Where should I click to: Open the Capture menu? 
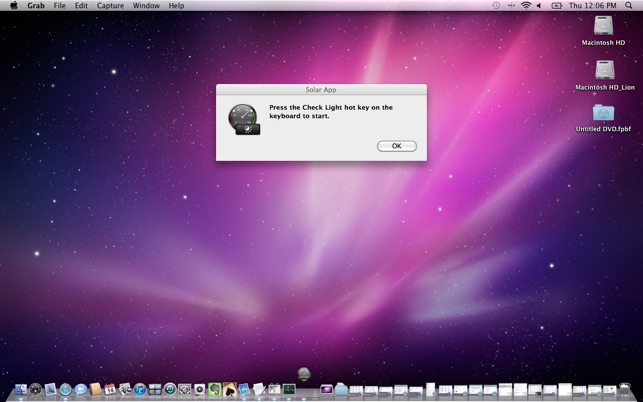point(110,6)
